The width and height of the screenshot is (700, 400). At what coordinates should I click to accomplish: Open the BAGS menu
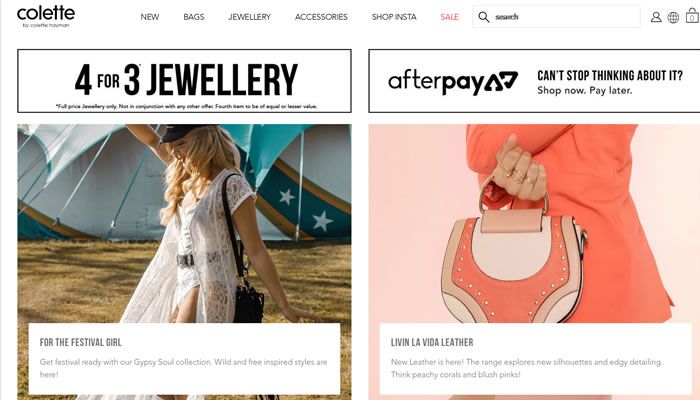[x=194, y=17]
